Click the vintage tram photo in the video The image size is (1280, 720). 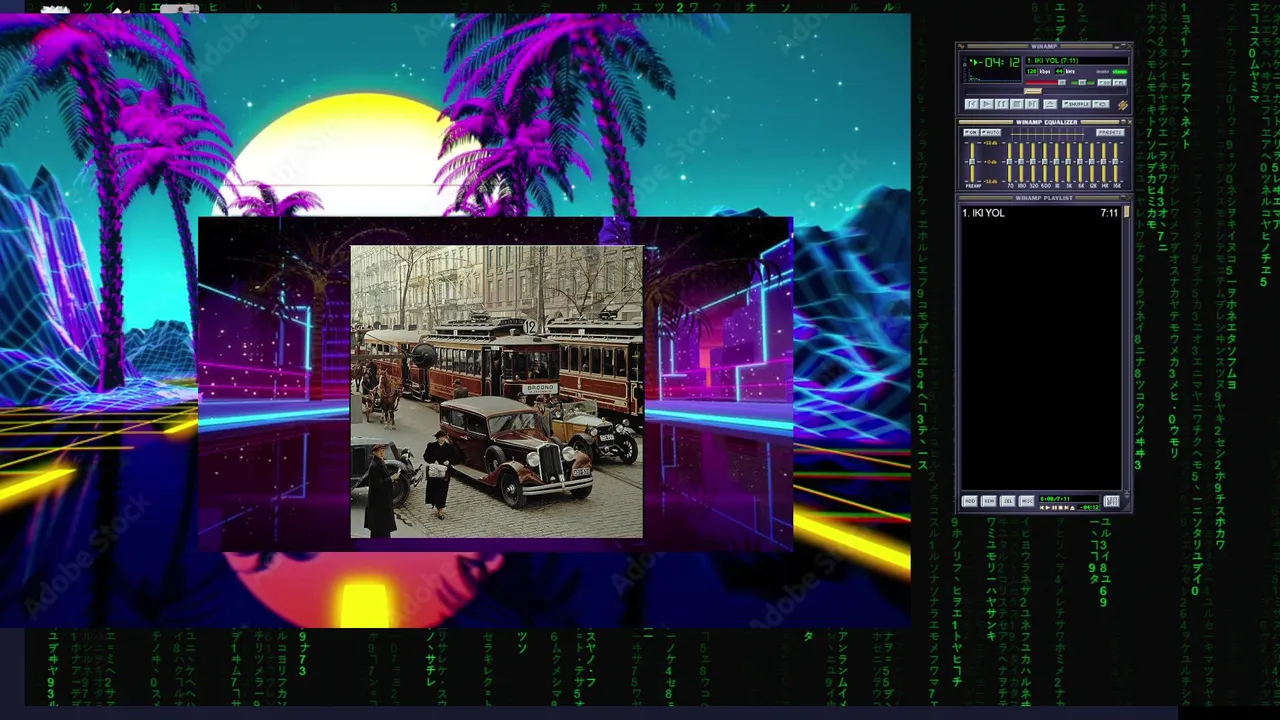(497, 392)
